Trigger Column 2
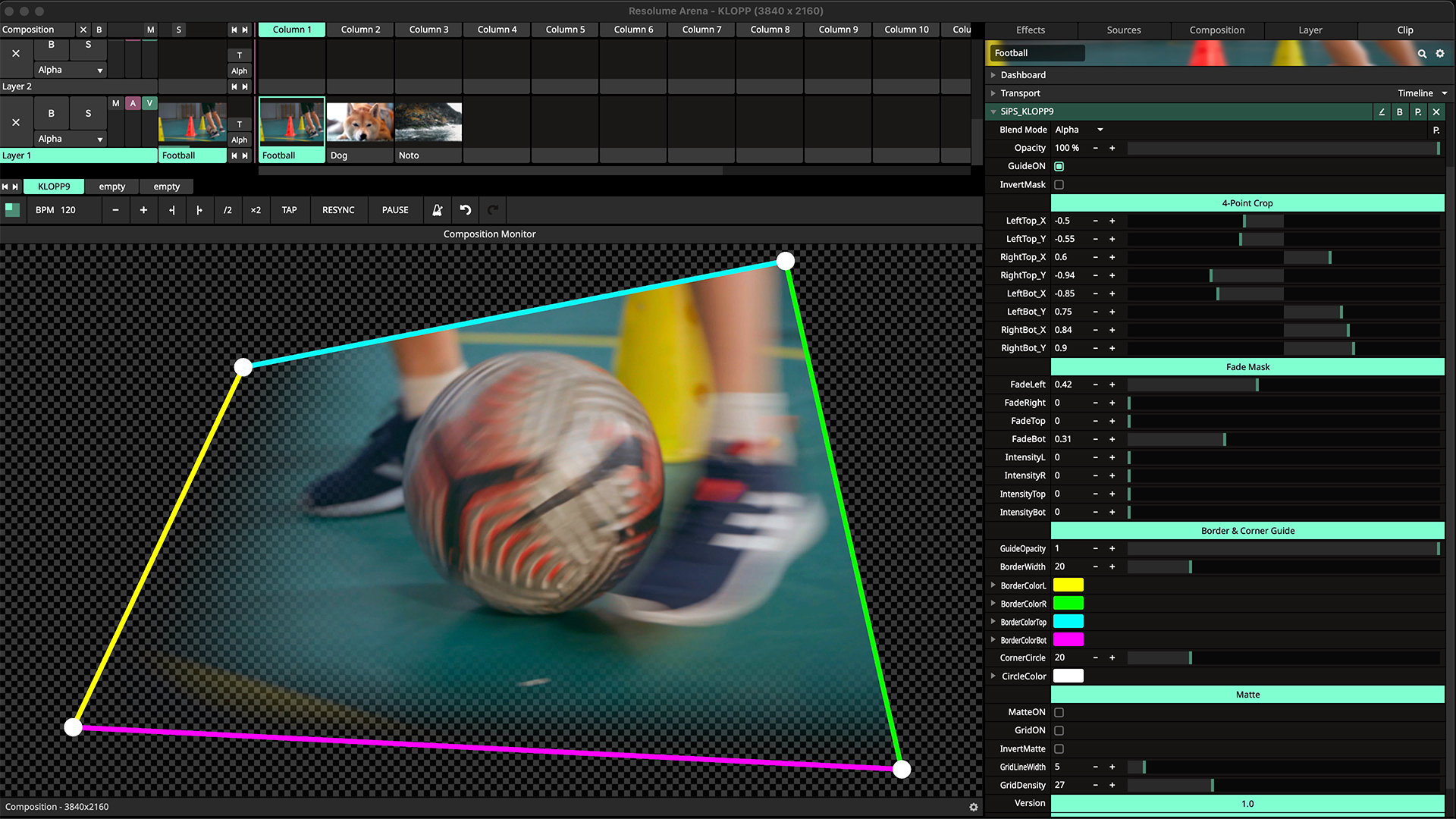The height and width of the screenshot is (819, 1456). 360,30
